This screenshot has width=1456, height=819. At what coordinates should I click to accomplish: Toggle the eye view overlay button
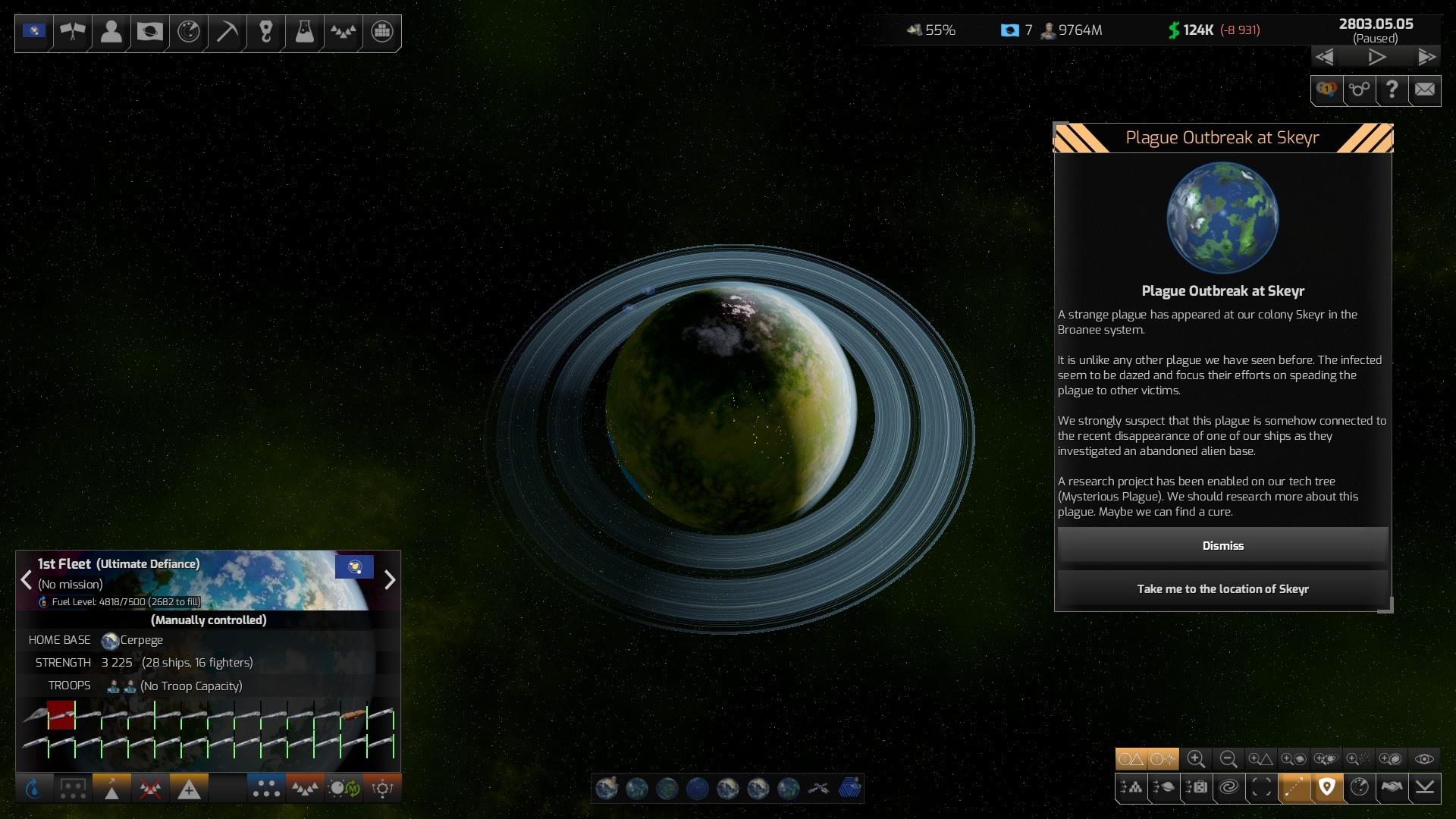[1424, 759]
